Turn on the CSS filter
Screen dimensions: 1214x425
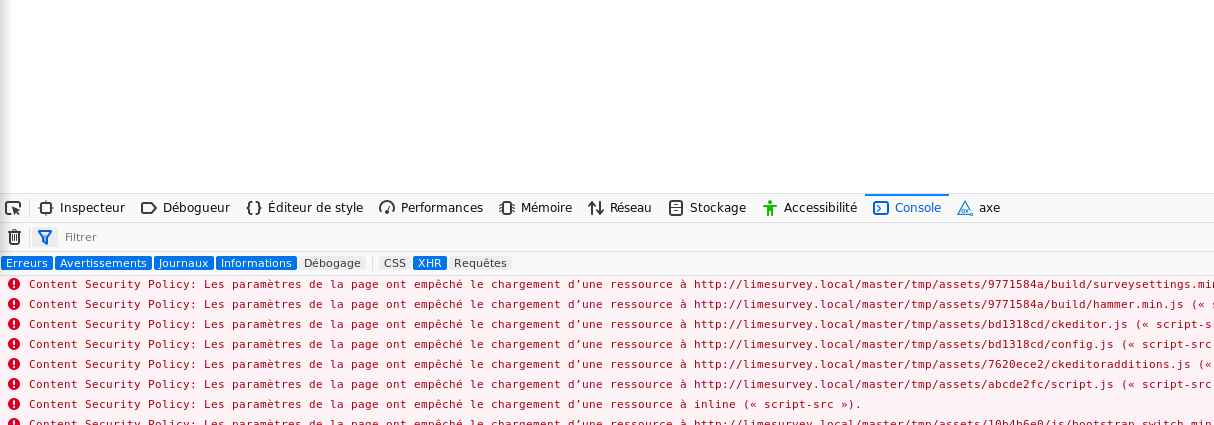395,263
